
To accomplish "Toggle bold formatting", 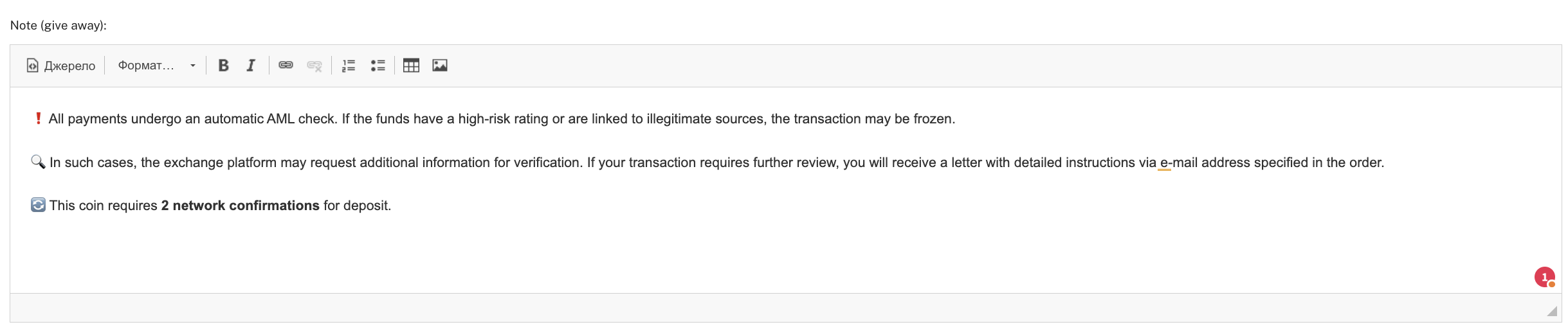I will (223, 66).
